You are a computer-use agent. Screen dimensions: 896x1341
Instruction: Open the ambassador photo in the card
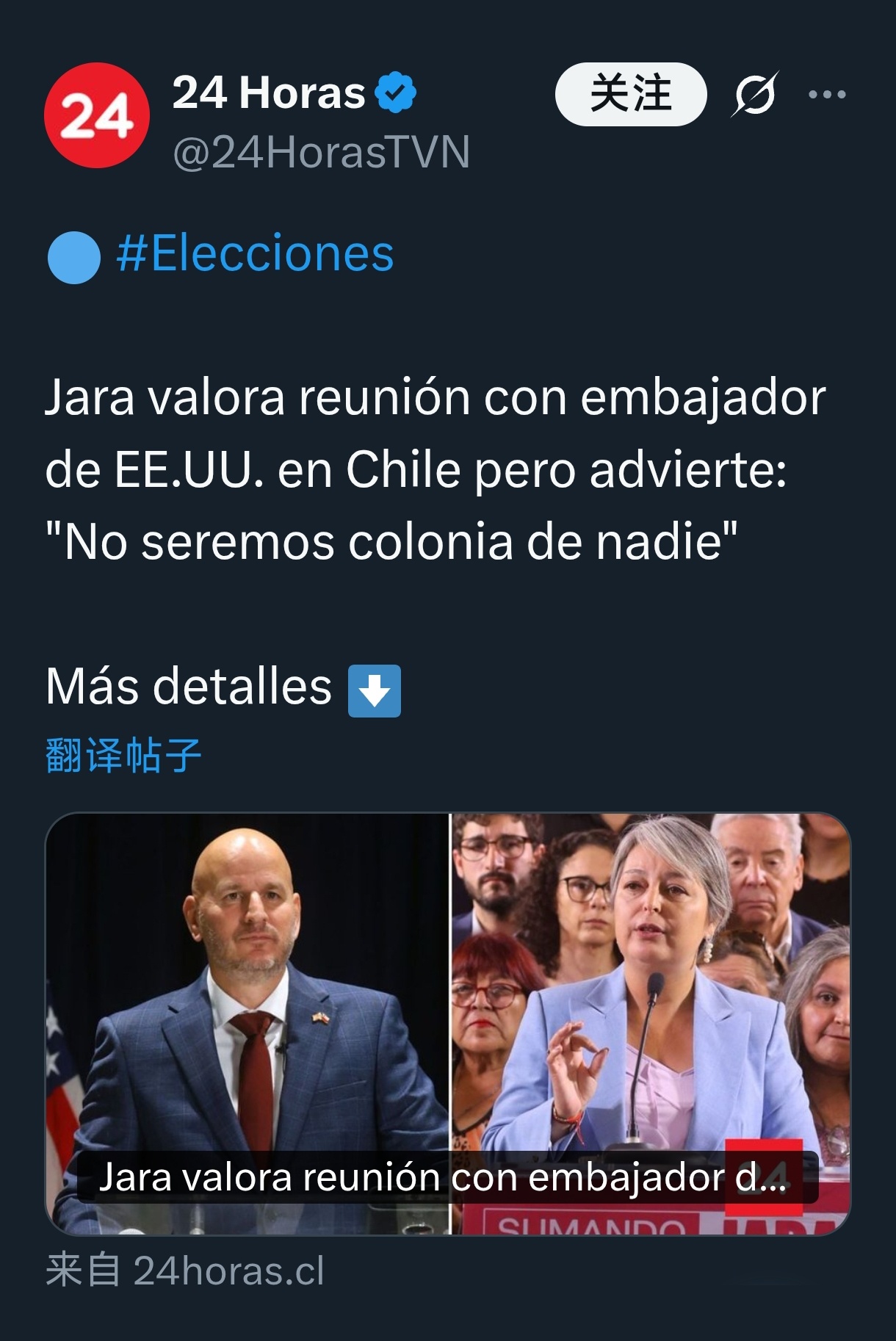point(248,1024)
